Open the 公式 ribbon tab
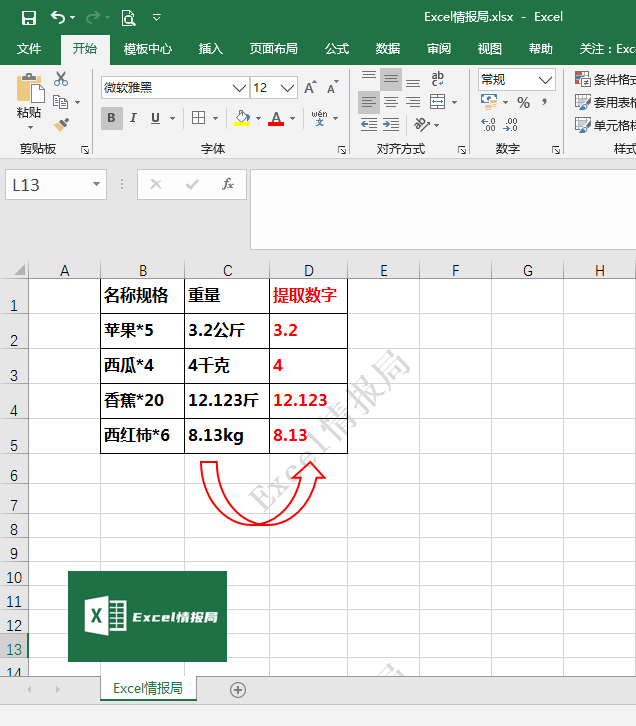The image size is (636, 726). tap(337, 48)
